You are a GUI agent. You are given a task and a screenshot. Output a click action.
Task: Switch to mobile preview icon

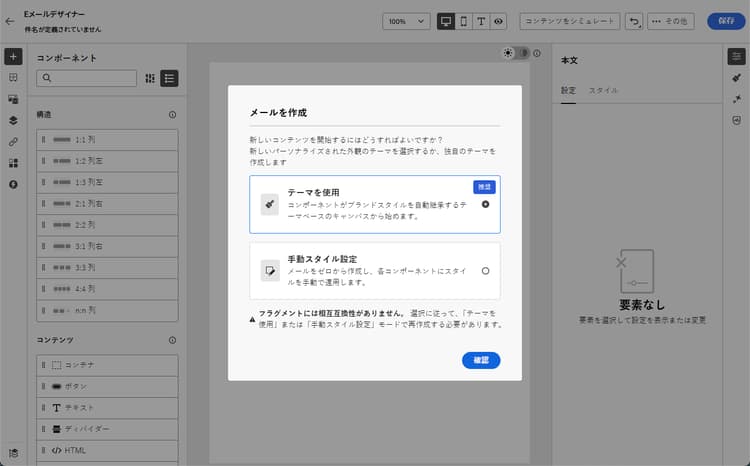(463, 21)
